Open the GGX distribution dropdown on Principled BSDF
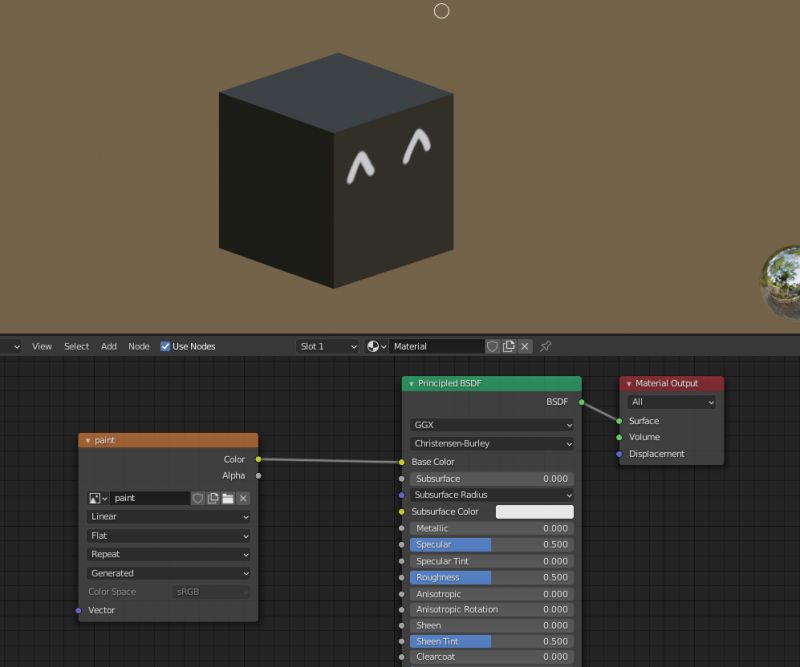The height and width of the screenshot is (667, 800). point(490,424)
